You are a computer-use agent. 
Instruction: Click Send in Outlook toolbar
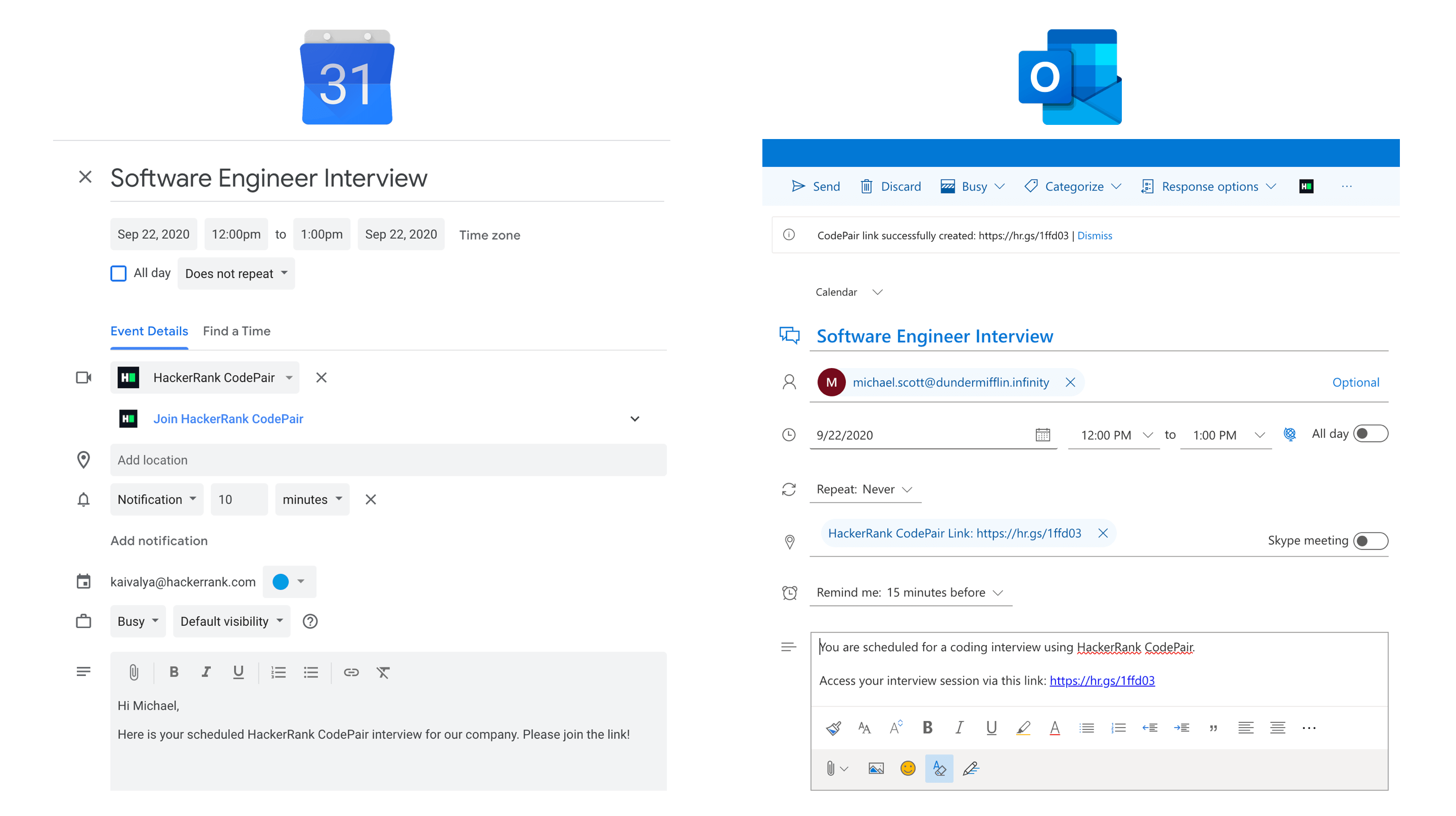point(815,187)
